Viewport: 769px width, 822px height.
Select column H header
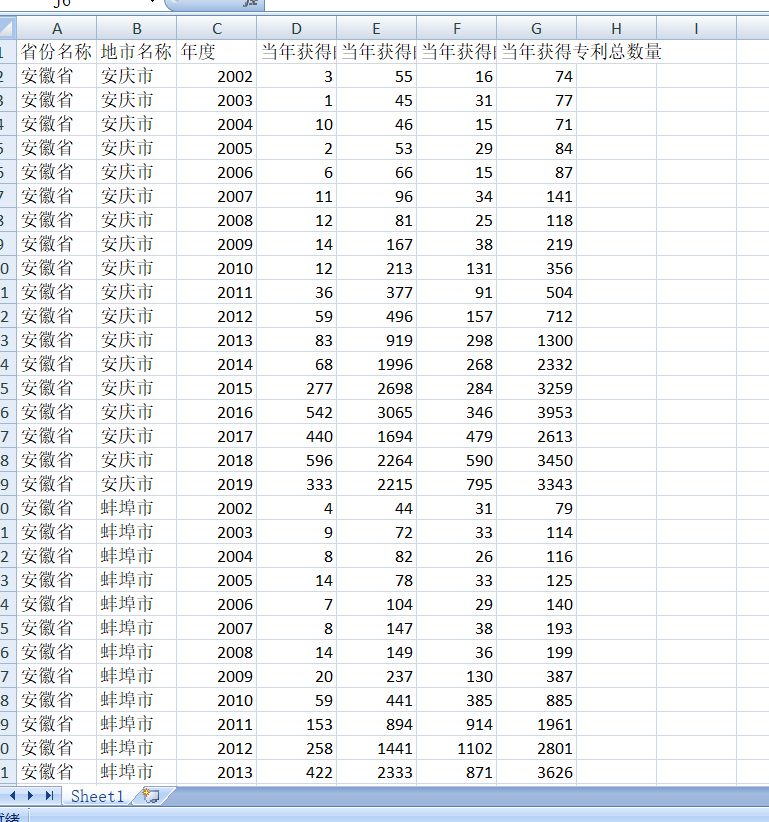click(616, 28)
